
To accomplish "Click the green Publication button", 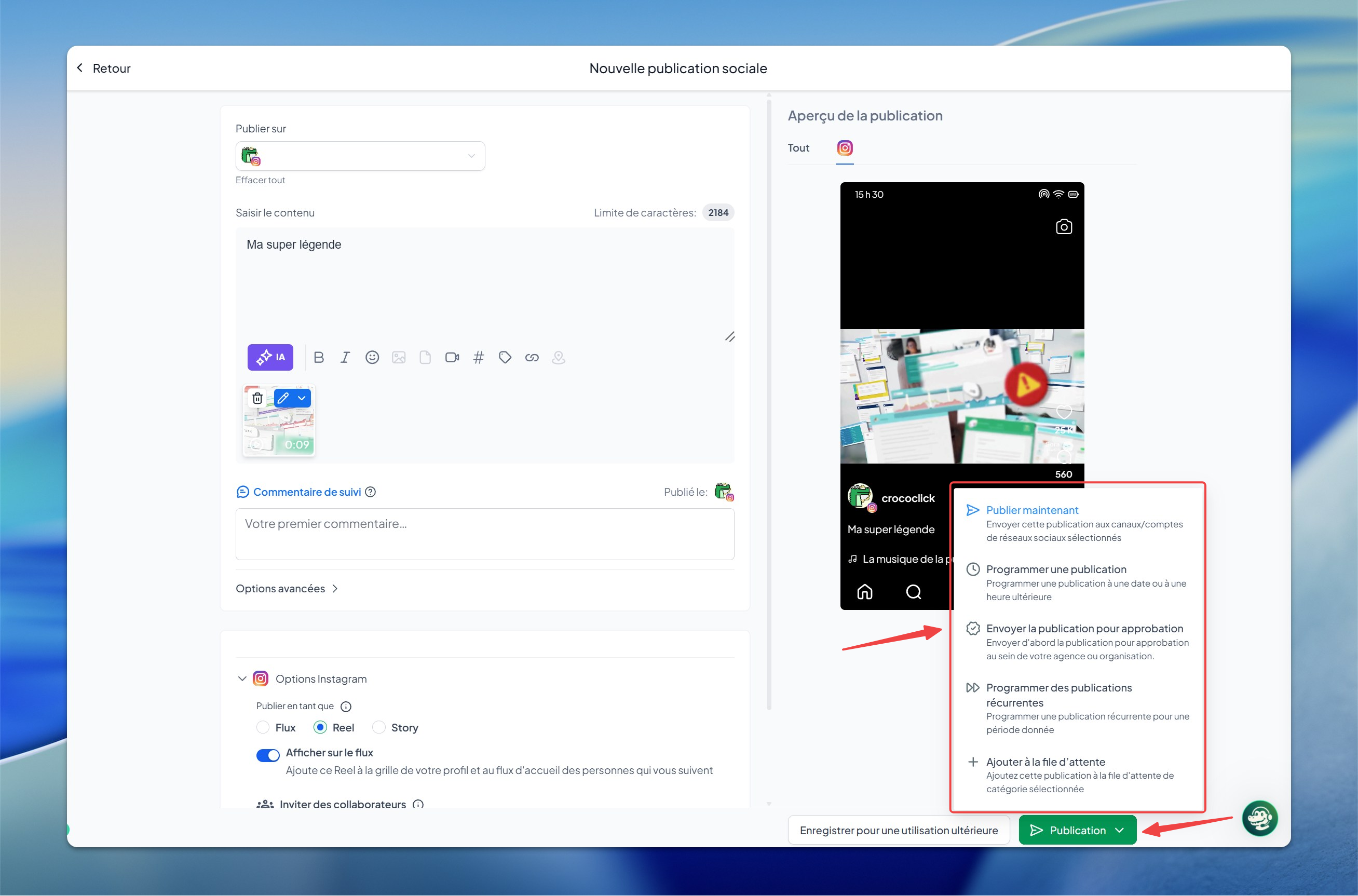I will (1078, 830).
